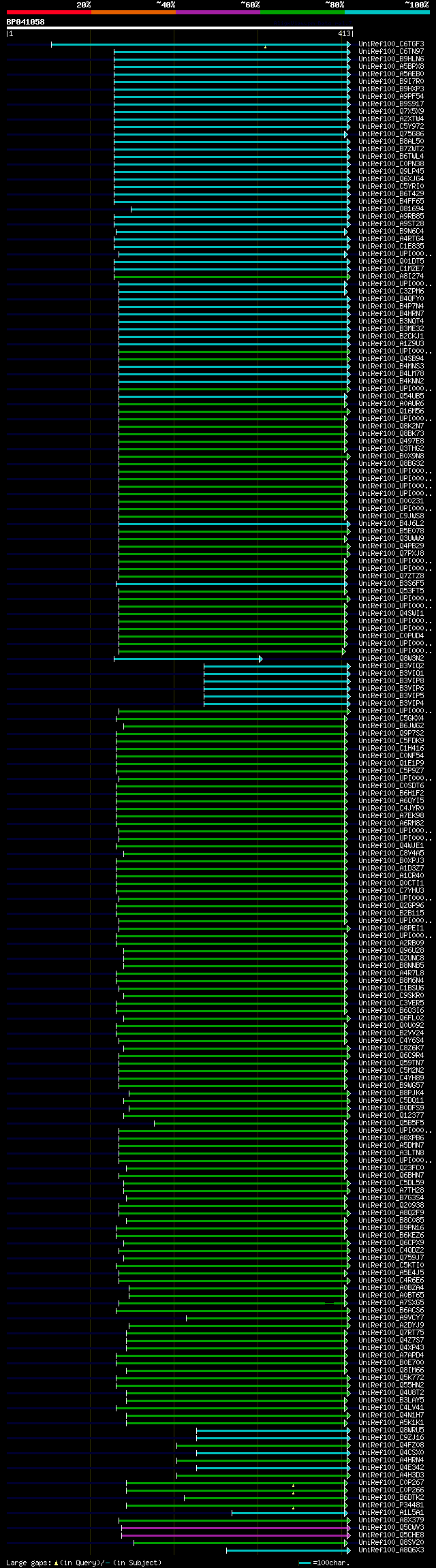Click the UniRef100_O81694 label

[391, 209]
